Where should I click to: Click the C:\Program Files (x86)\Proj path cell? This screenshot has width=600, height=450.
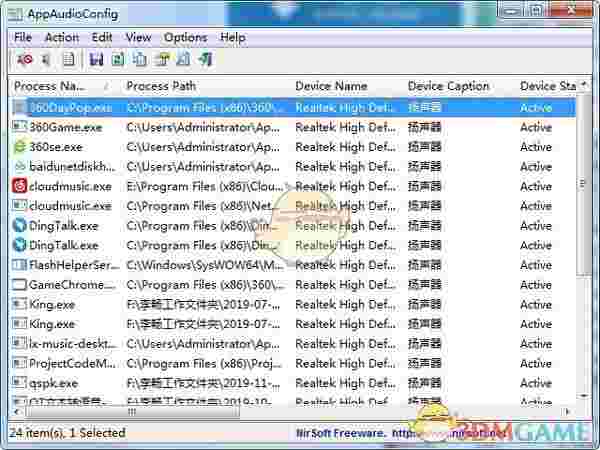204,363
